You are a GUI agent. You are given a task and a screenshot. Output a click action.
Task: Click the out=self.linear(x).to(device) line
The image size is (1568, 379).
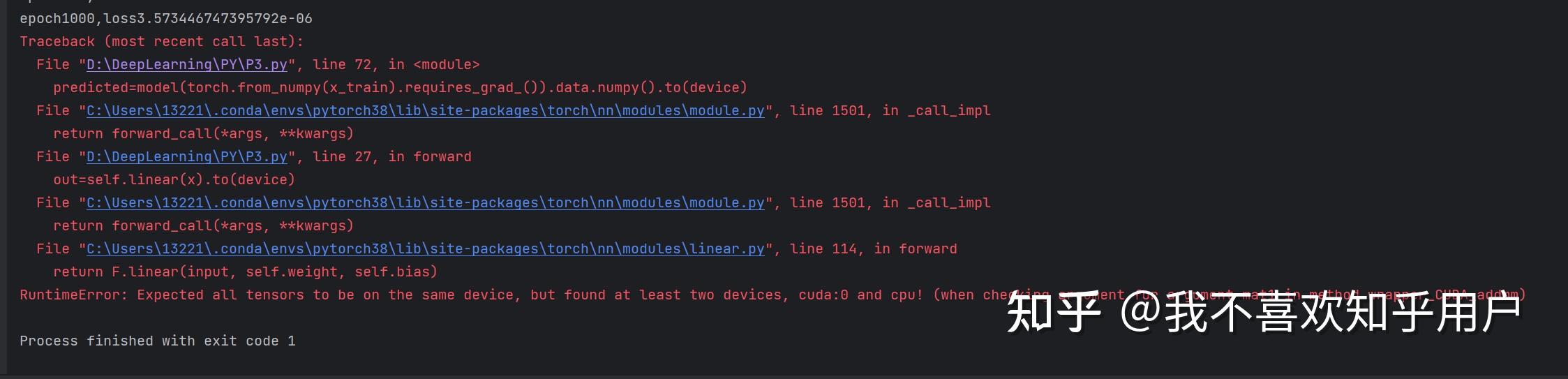coord(174,180)
